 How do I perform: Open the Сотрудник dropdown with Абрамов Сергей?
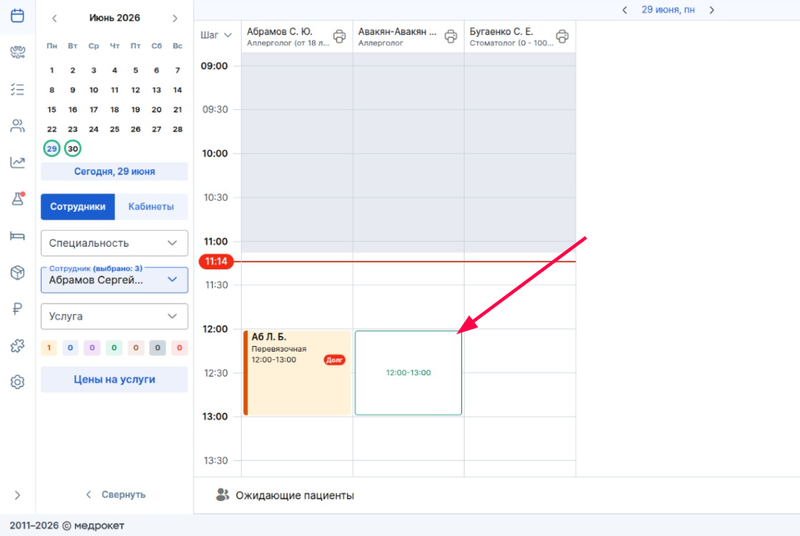[114, 280]
